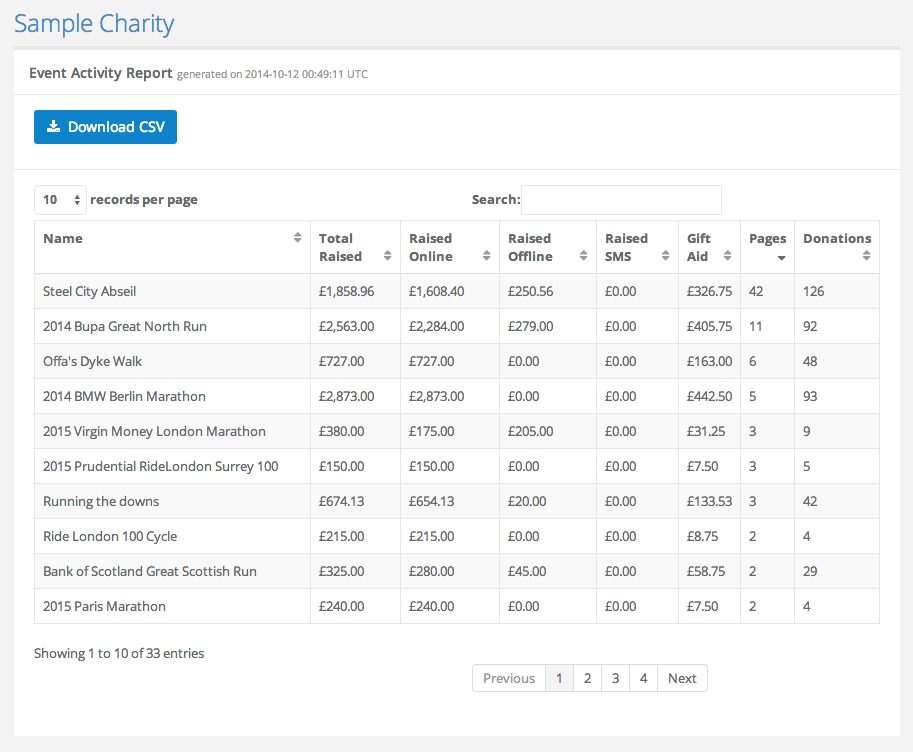
Task: Select 2015 Virgin Money London Marathon name
Action: pyautogui.click(x=154, y=431)
